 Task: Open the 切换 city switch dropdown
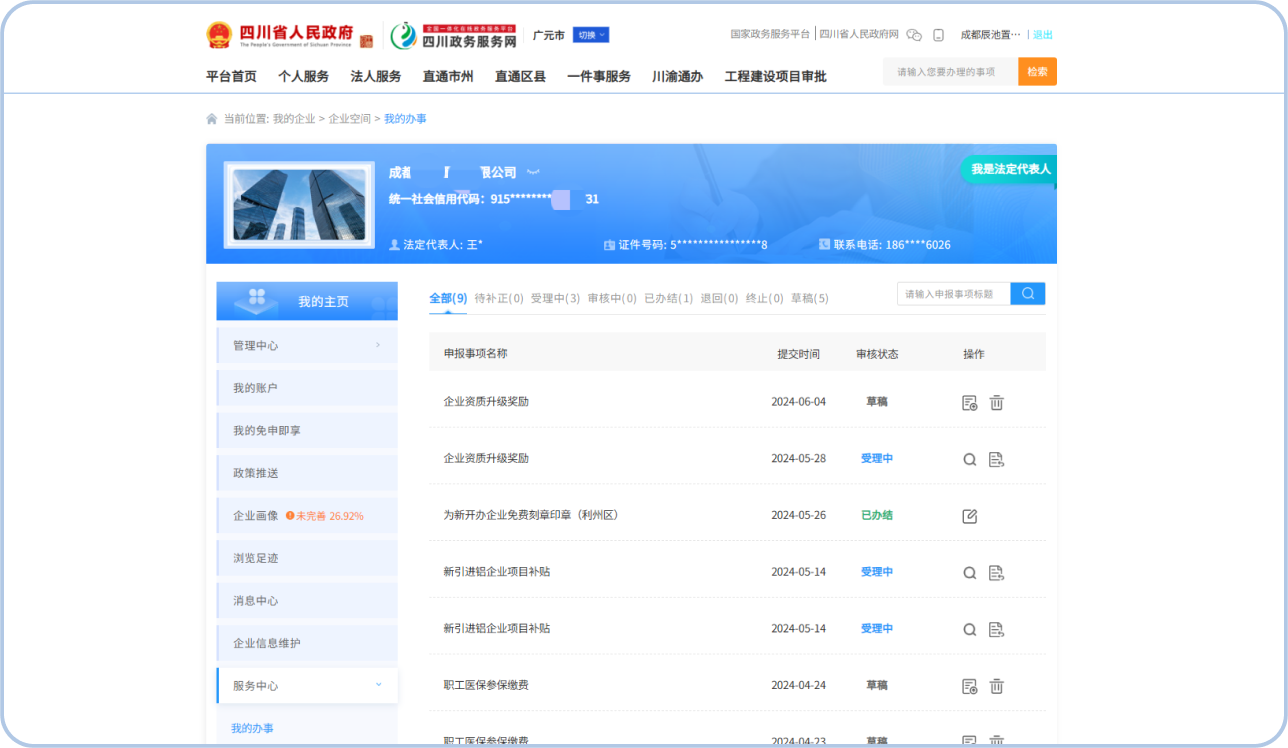(x=590, y=35)
